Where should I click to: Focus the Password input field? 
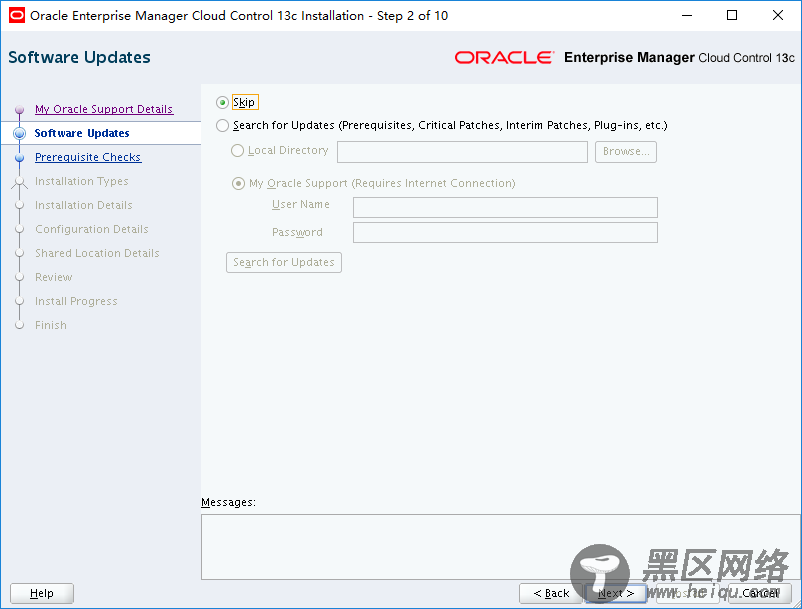coord(505,232)
